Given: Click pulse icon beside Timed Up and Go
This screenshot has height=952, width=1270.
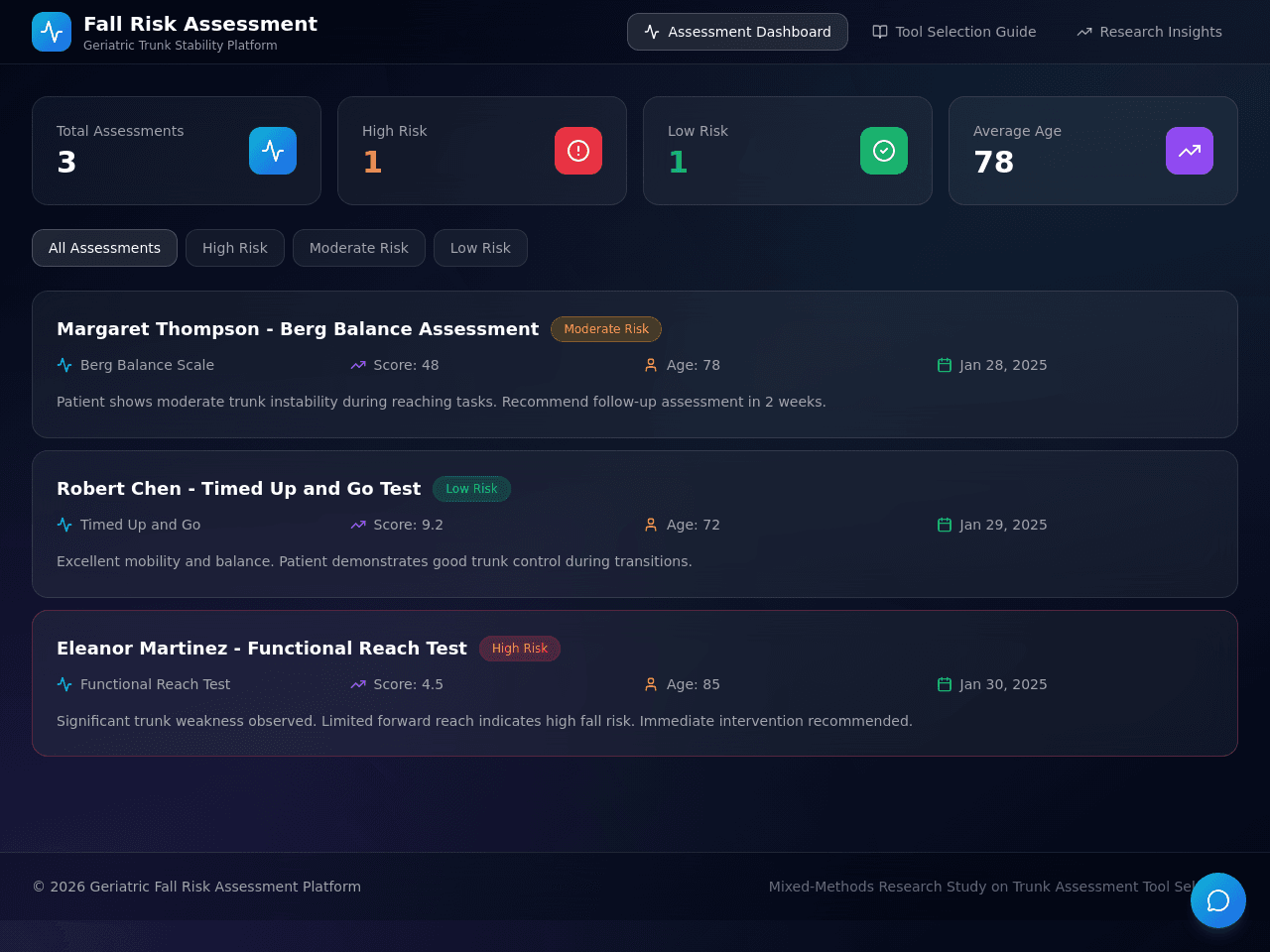Looking at the screenshot, I should point(64,525).
